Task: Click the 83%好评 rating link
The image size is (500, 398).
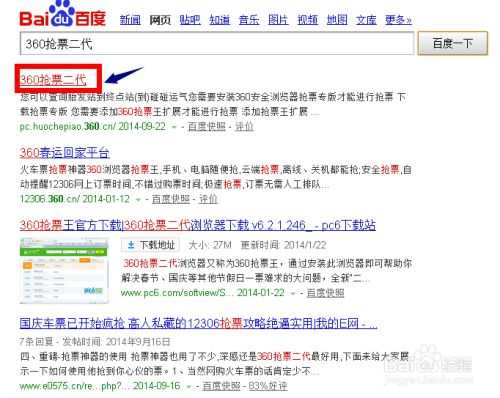Action: (268, 386)
